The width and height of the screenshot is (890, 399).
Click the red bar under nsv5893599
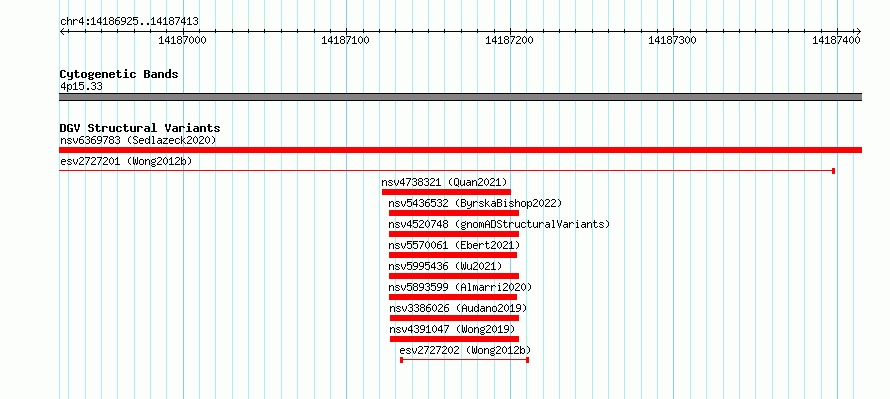tap(453, 297)
